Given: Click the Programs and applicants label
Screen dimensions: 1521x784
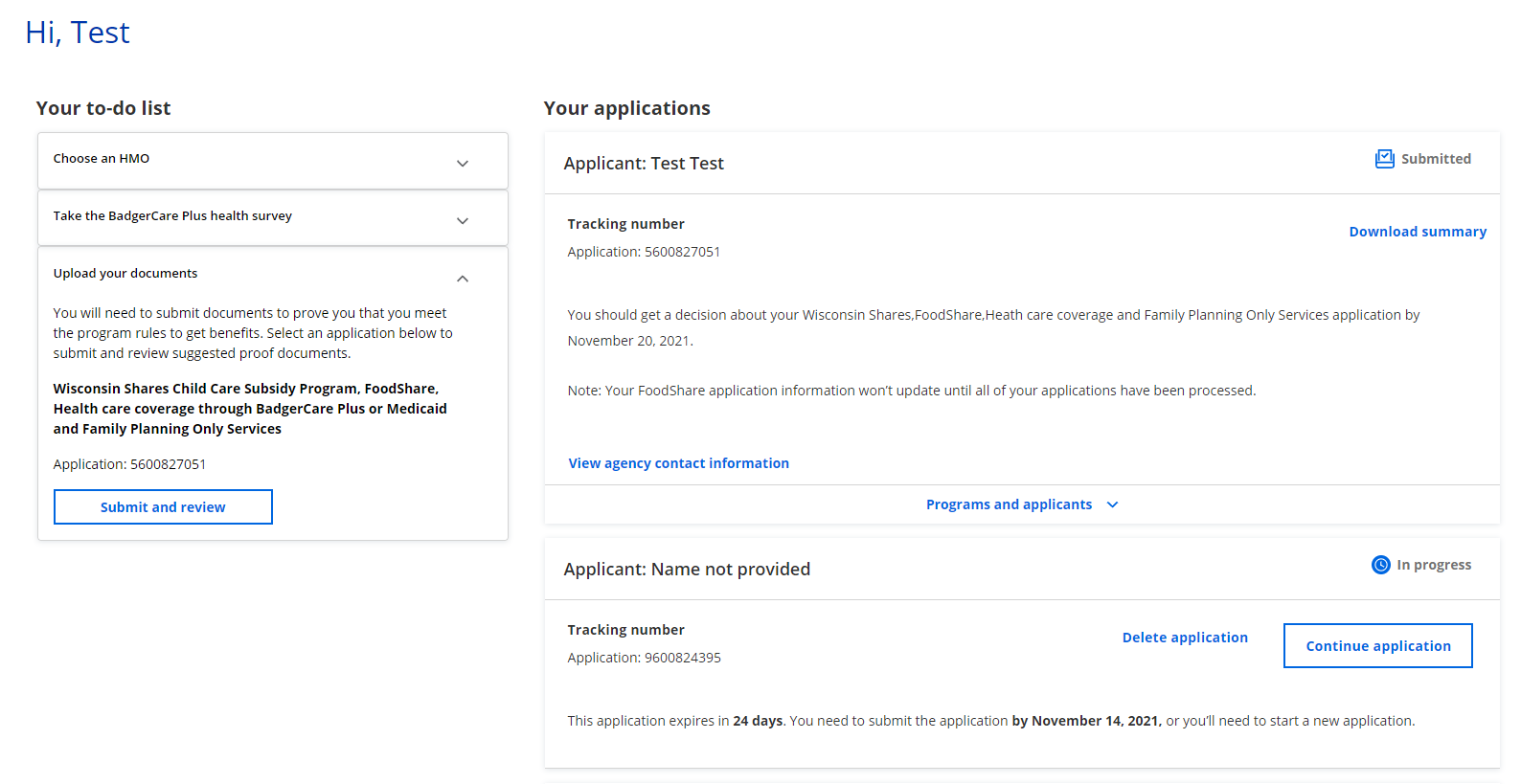Looking at the screenshot, I should (x=1008, y=504).
